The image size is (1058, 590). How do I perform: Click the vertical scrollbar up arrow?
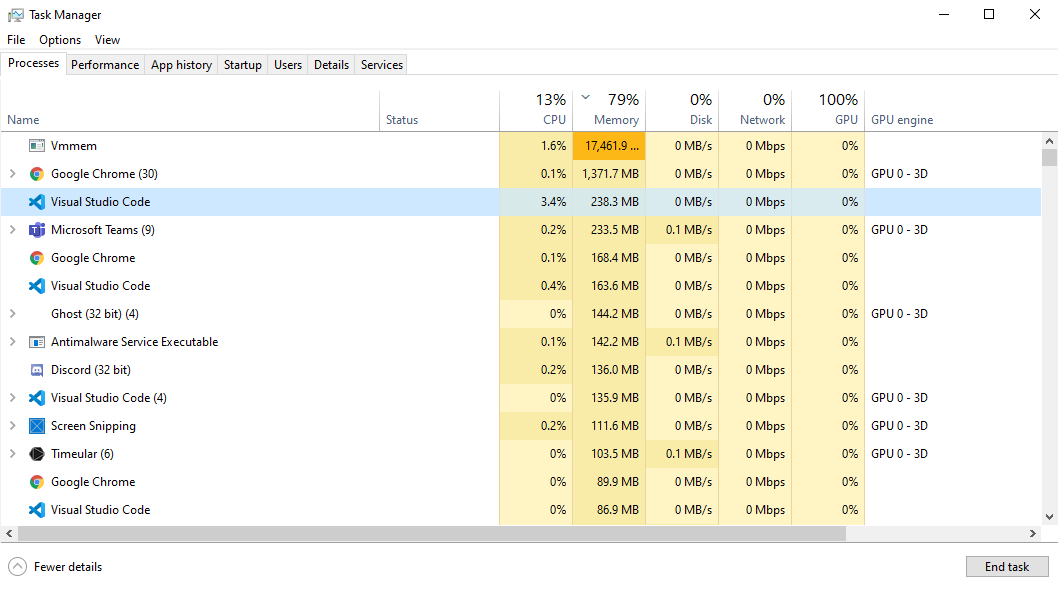(1049, 141)
